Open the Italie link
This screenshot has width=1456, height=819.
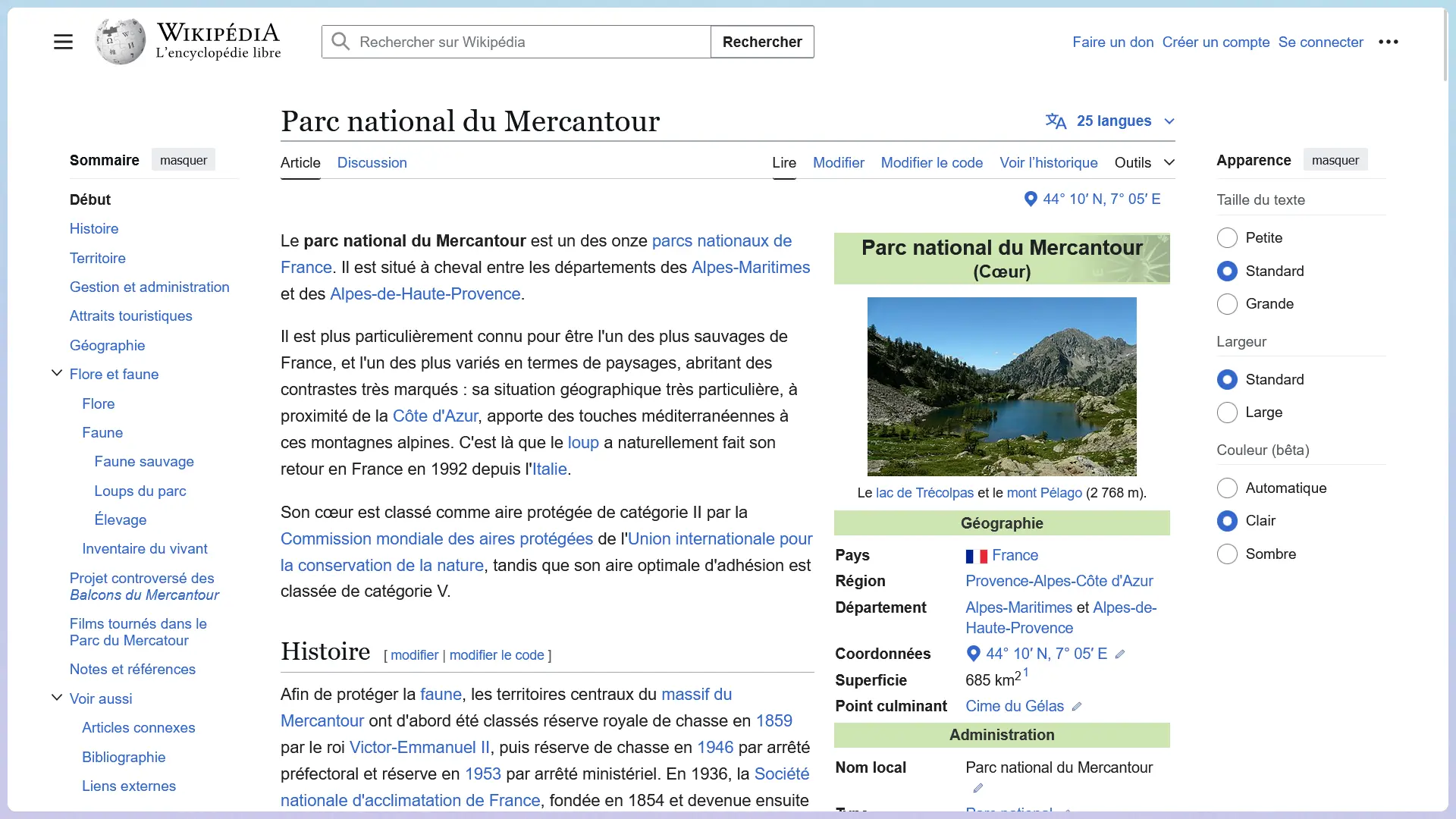[x=550, y=469]
